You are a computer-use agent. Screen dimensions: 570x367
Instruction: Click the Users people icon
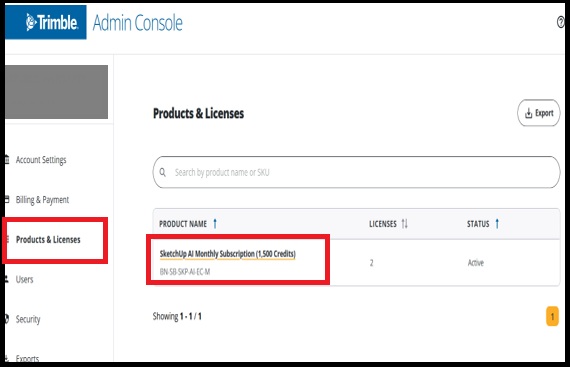point(7,279)
